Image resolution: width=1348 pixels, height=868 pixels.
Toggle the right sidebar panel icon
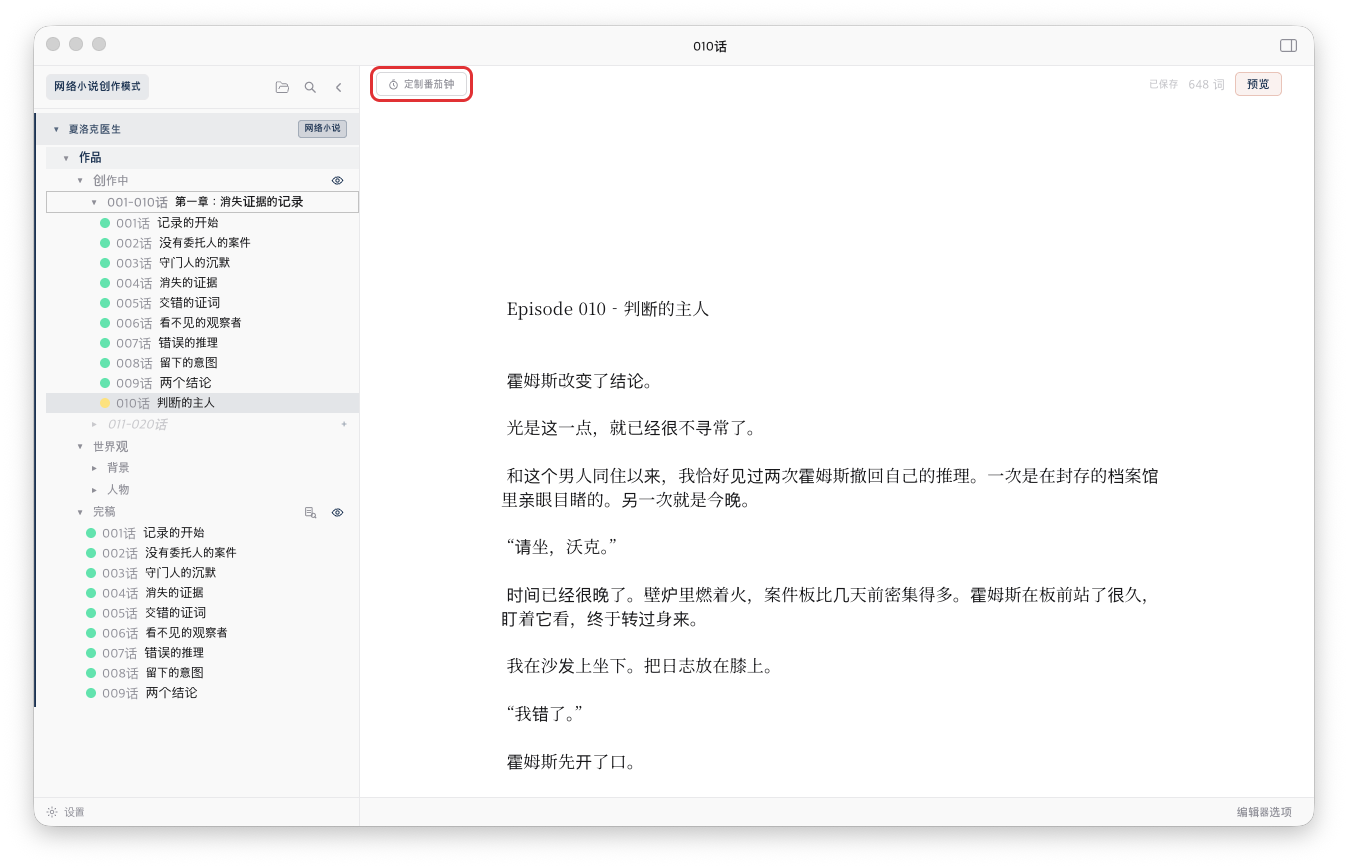point(1288,46)
